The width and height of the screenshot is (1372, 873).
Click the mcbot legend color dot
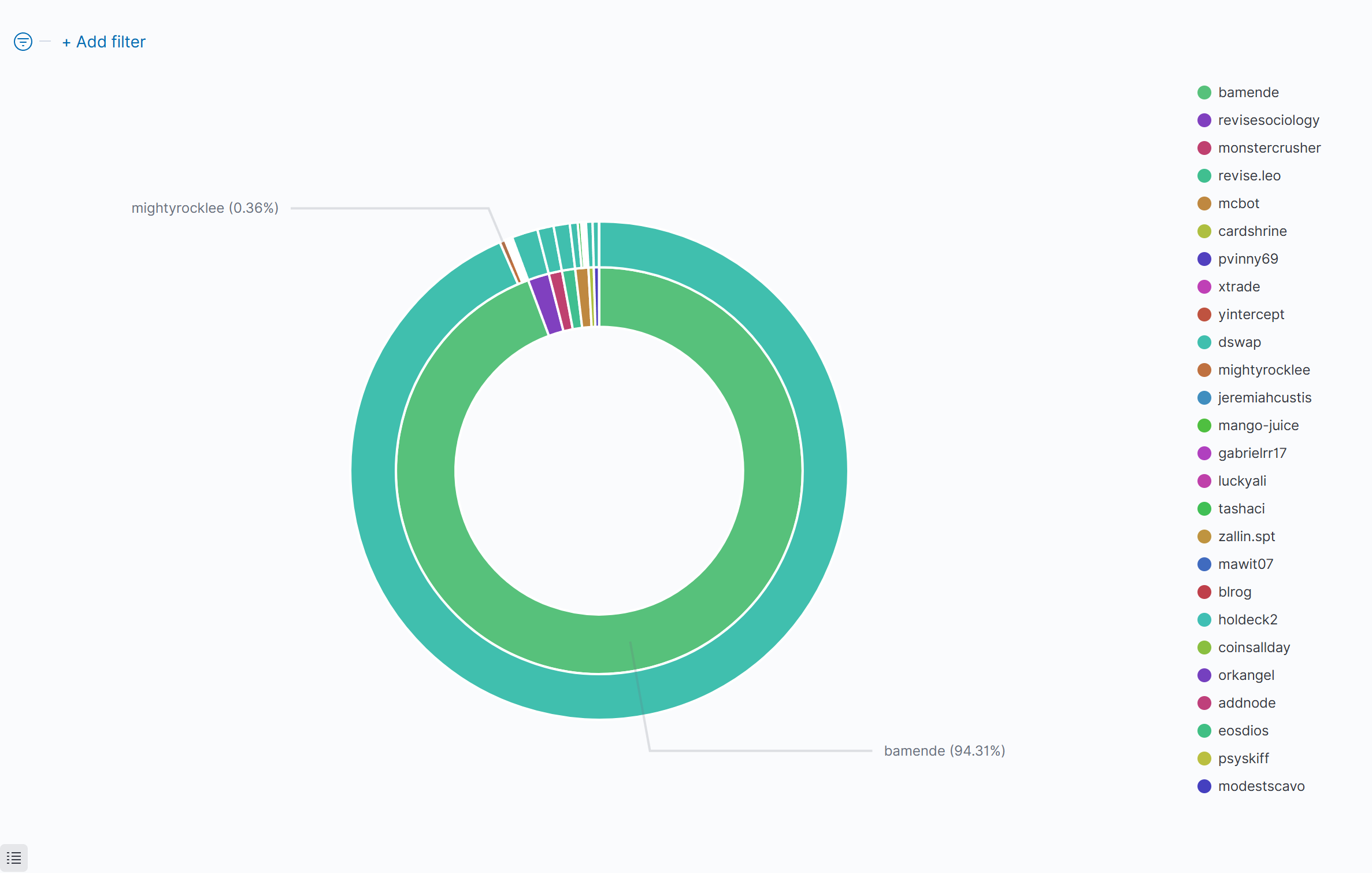point(1204,204)
